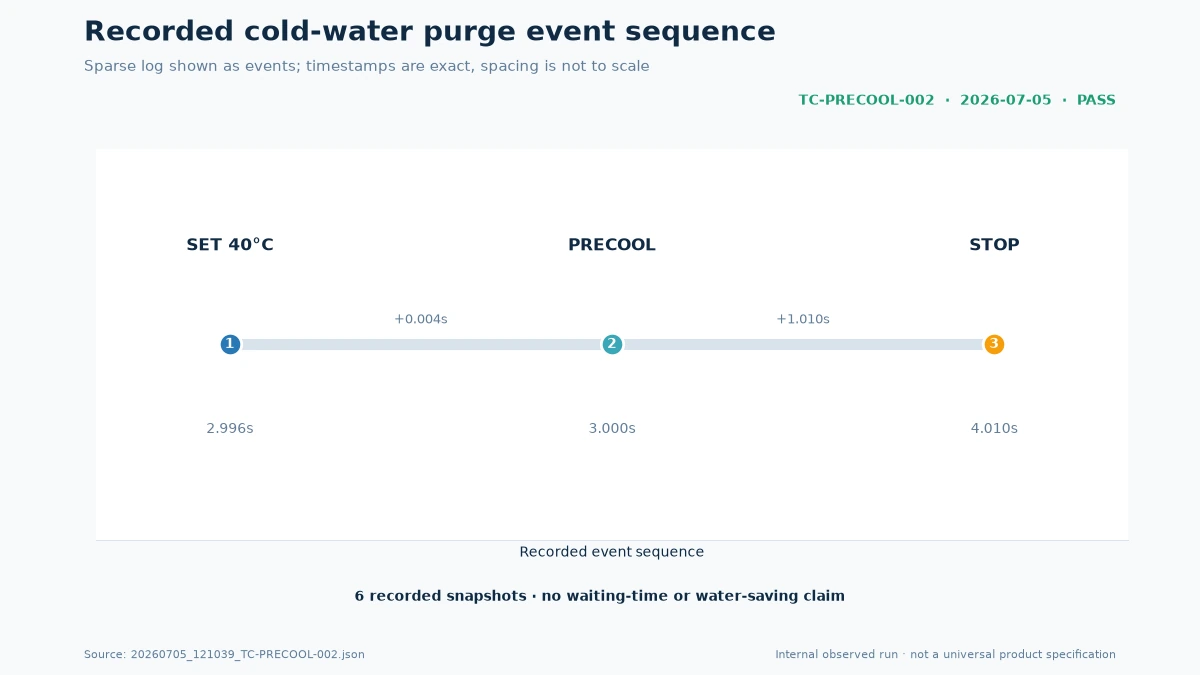Image resolution: width=1200 pixels, height=675 pixels.
Task: Select the PRECOOL event label
Action: (x=612, y=245)
